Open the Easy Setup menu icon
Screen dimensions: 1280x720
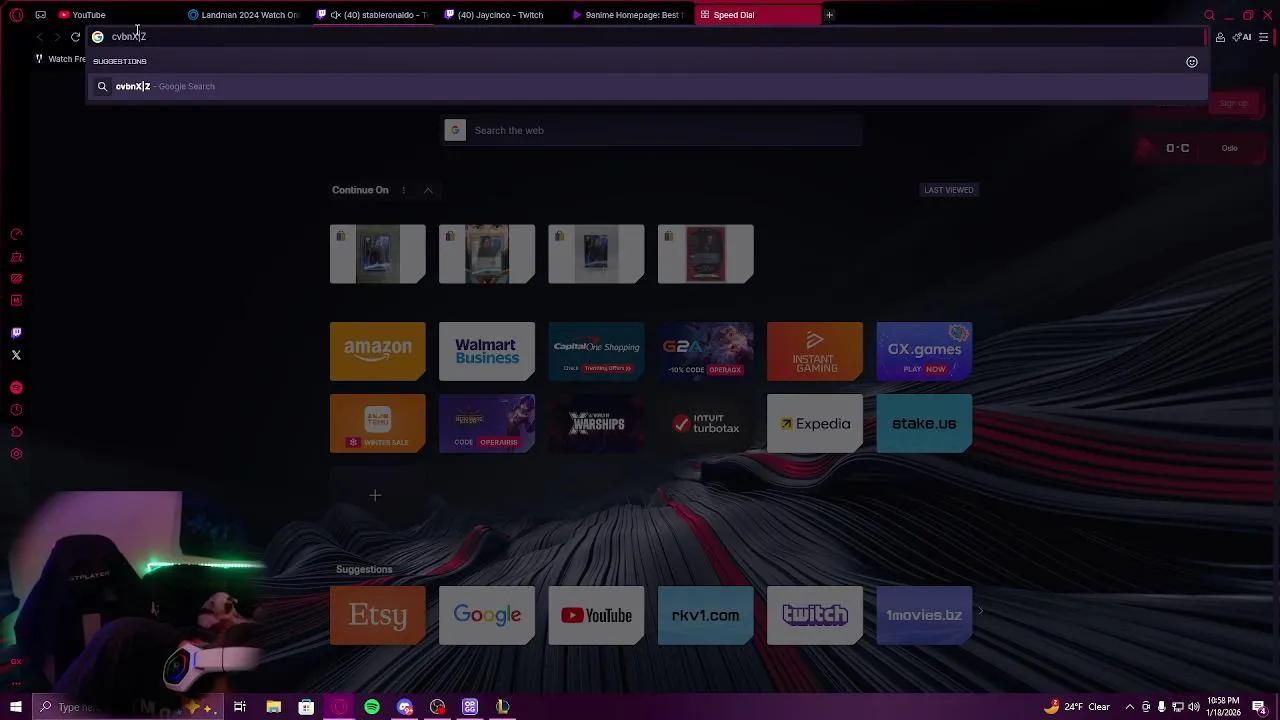coord(1264,37)
